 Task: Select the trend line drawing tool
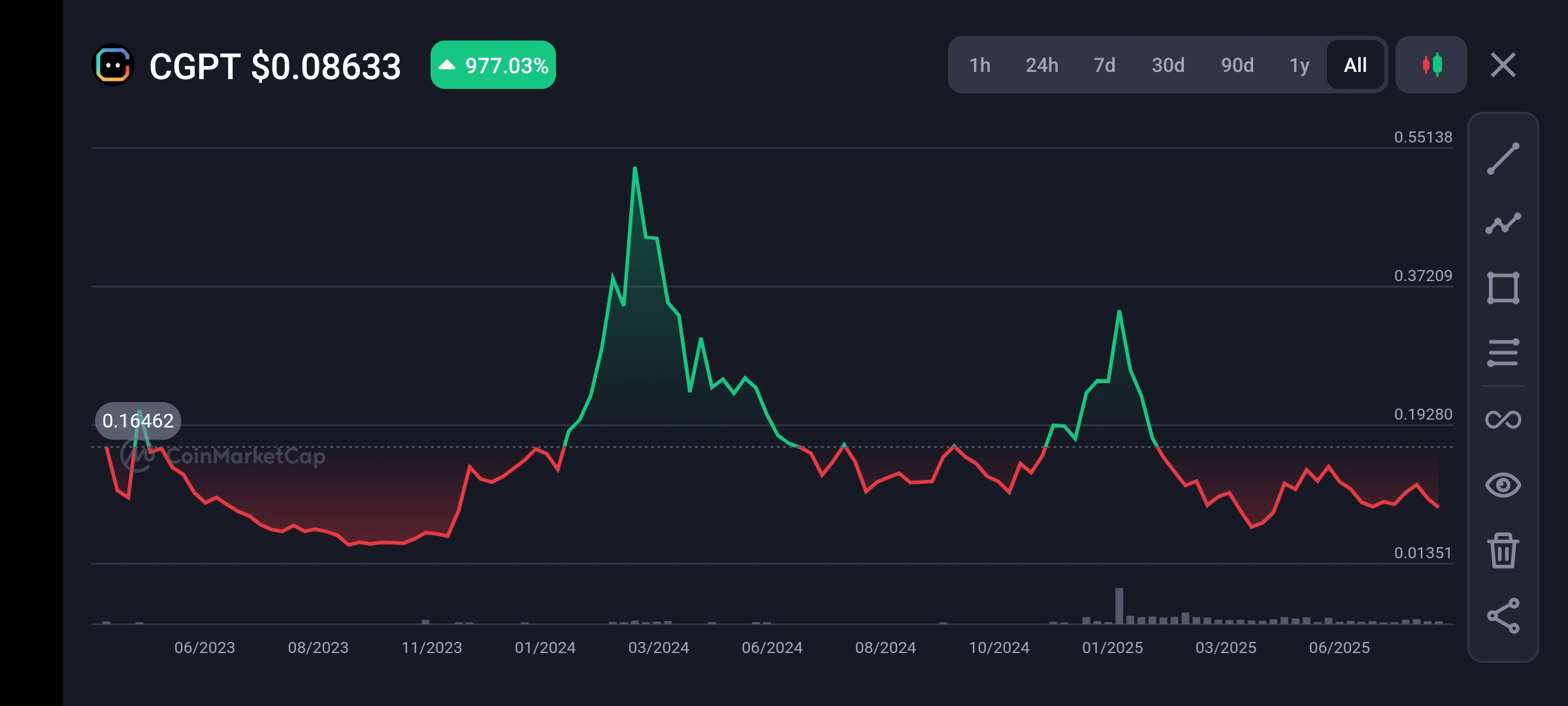(x=1503, y=159)
